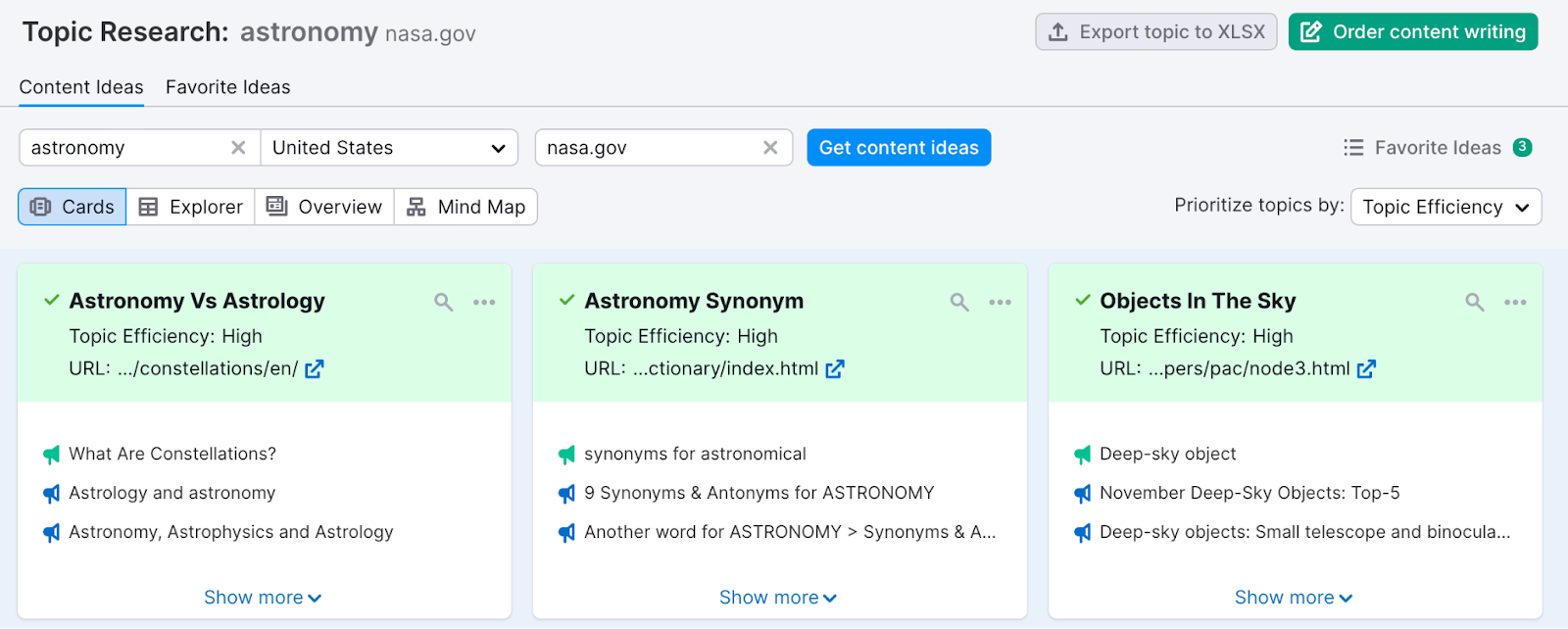Screen dimensions: 1568x629
Task: Open the United States country dropdown
Action: (389, 148)
